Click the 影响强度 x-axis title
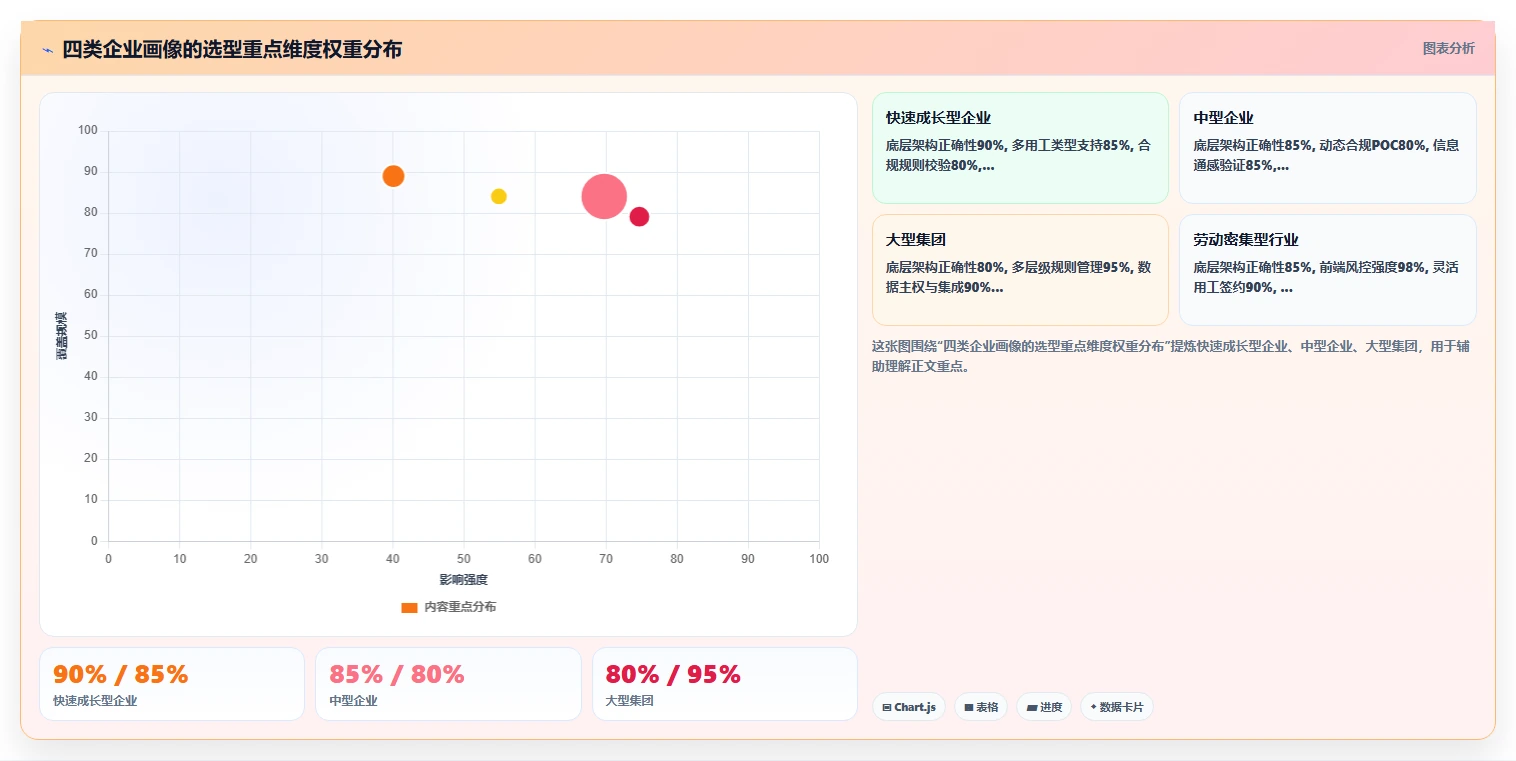This screenshot has width=1516, height=761. pos(464,580)
